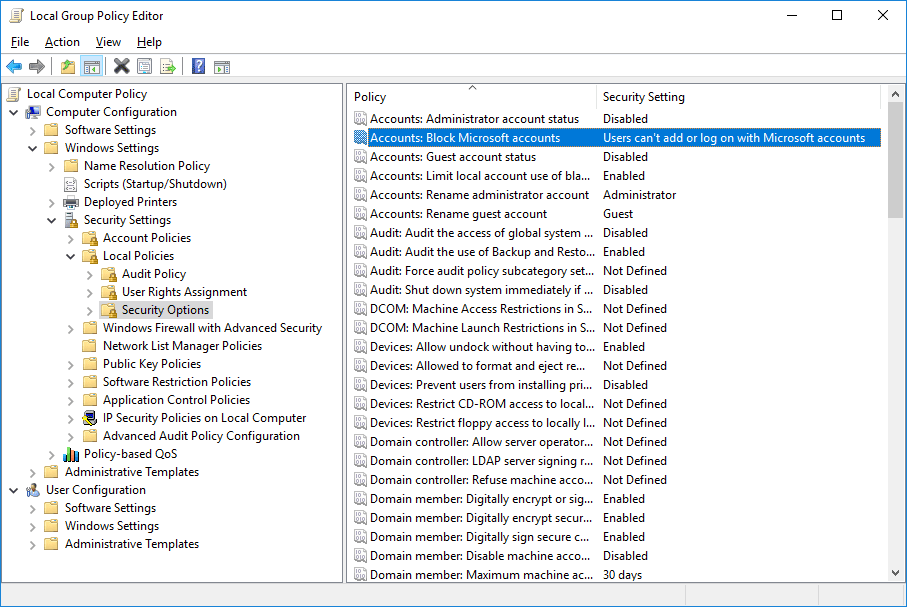Click the Delete X toolbar icon
The image size is (907, 607).
[121, 67]
